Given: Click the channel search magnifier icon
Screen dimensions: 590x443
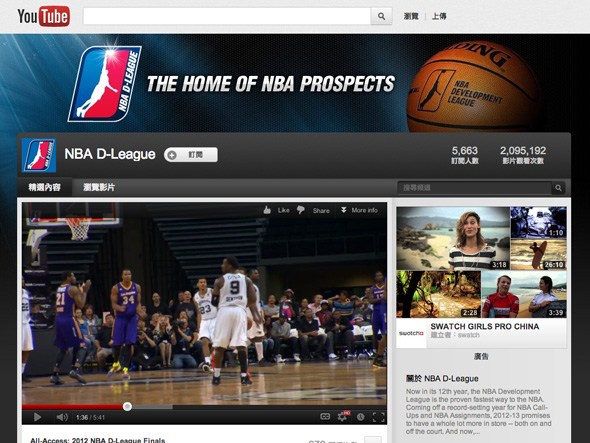Looking at the screenshot, I should (558, 187).
